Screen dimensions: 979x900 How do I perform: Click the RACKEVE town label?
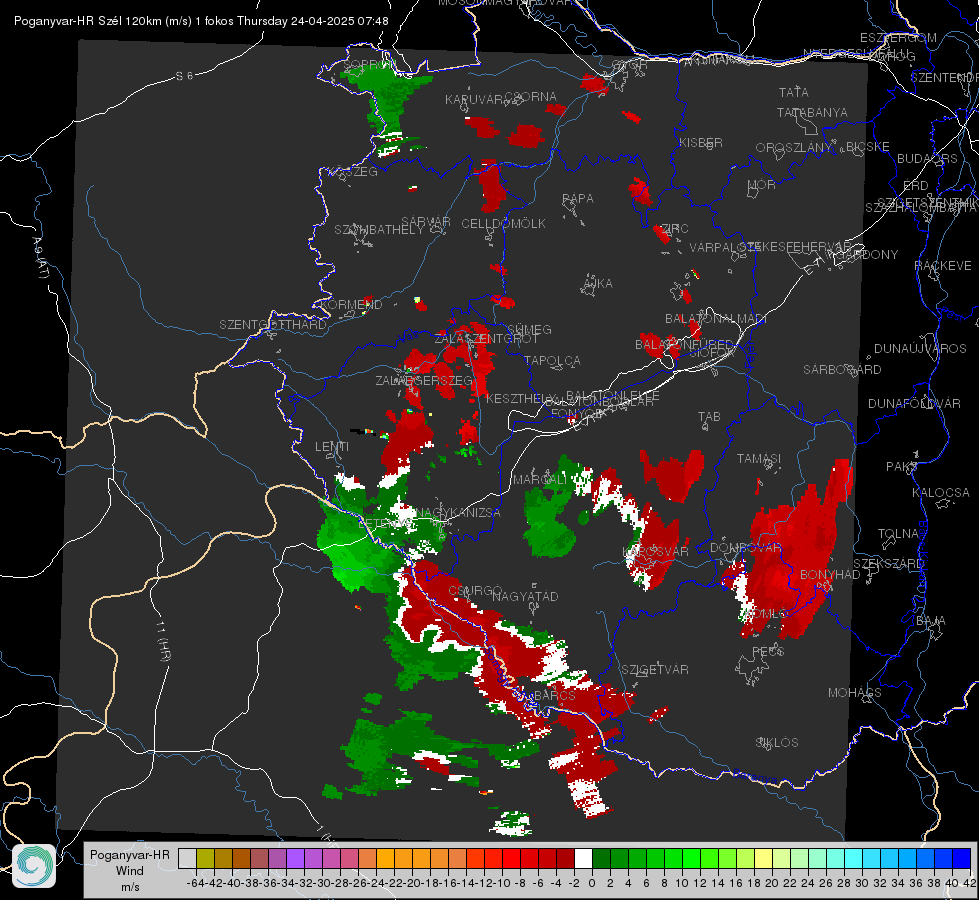(x=943, y=265)
